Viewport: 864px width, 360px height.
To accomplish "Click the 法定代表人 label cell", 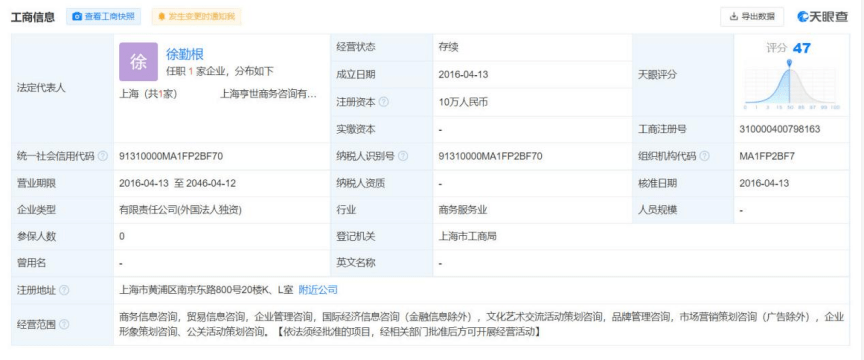I will [x=62, y=88].
